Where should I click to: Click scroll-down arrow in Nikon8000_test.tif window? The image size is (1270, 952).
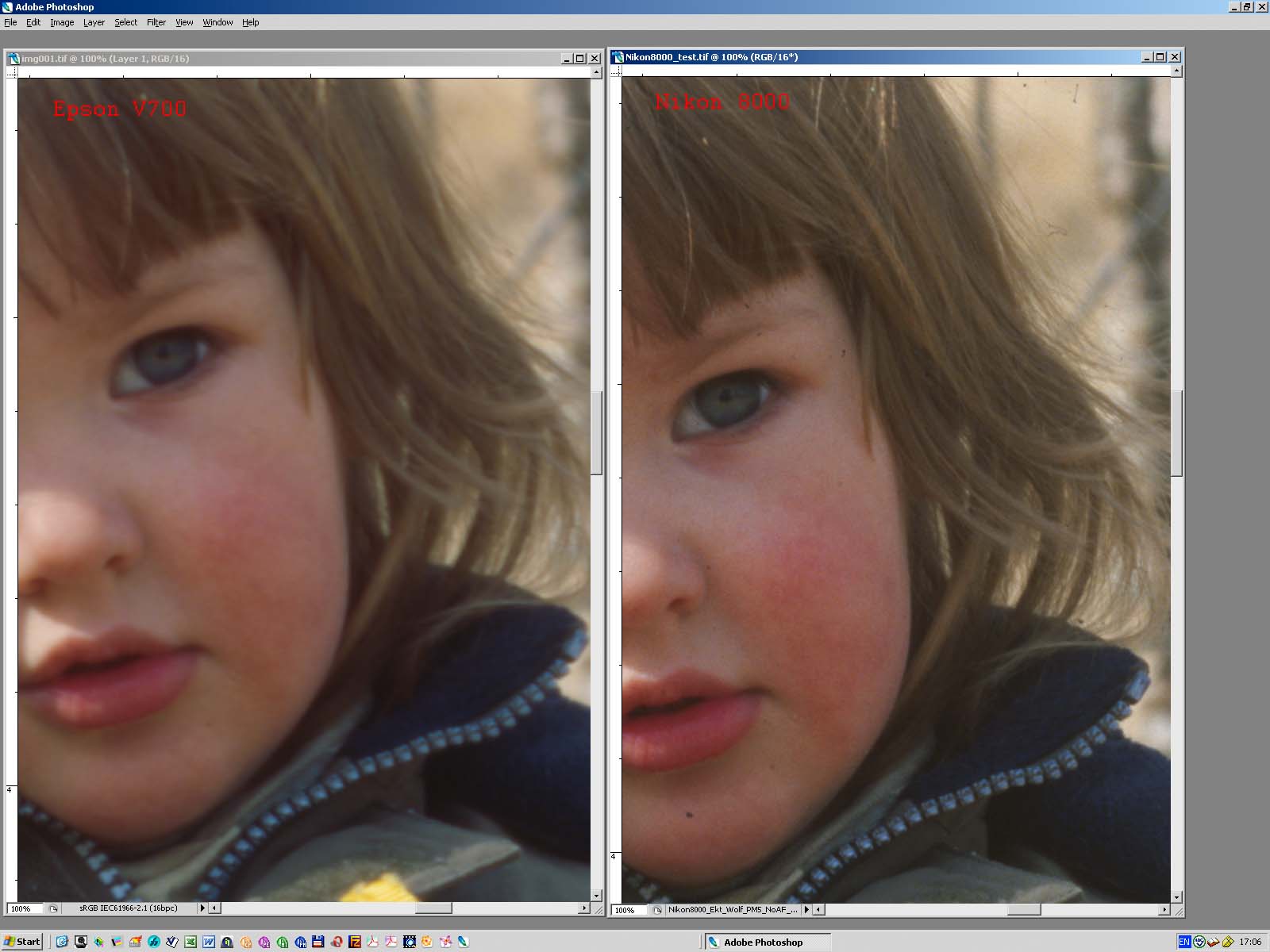(1177, 897)
